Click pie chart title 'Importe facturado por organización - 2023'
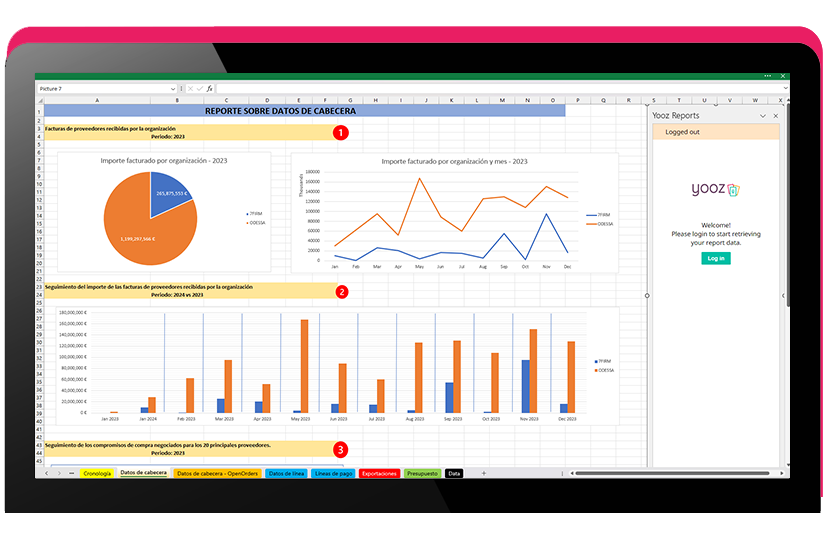This screenshot has height=541, width=826. click(x=164, y=161)
